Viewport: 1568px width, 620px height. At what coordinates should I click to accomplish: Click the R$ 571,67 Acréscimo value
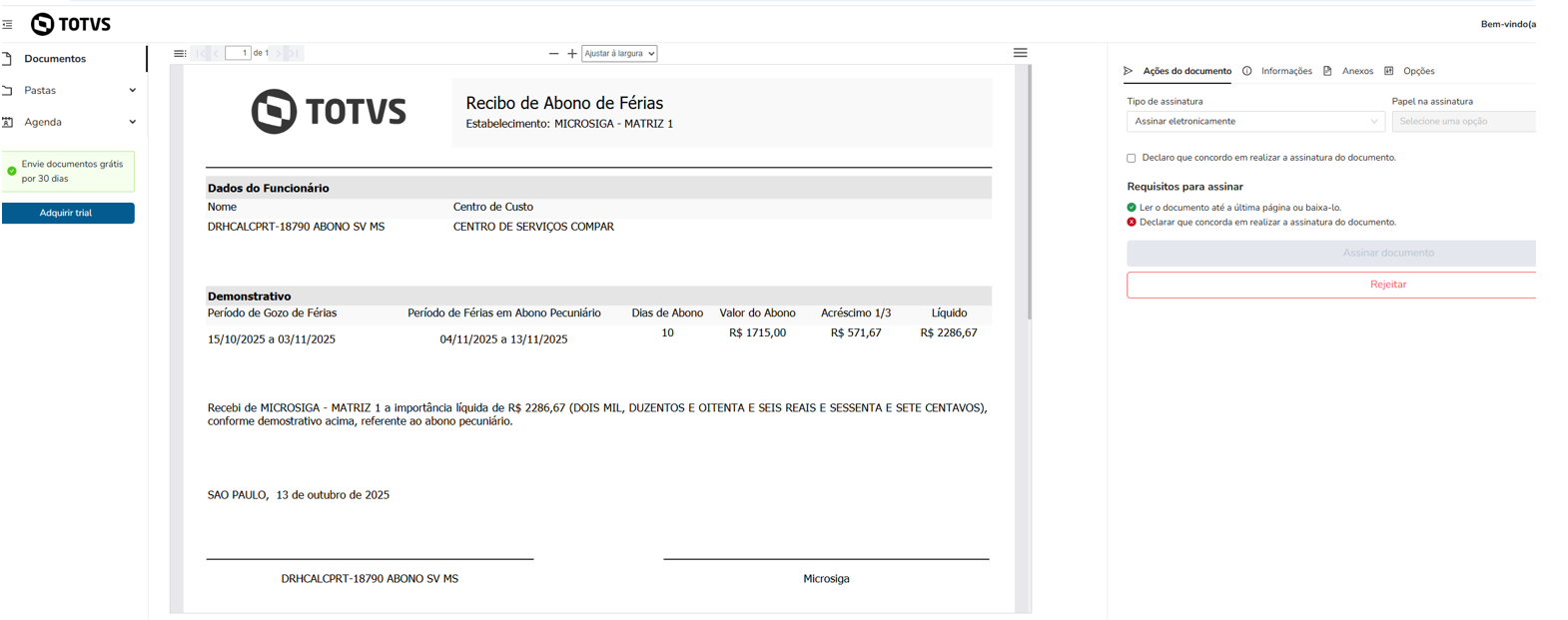[856, 332]
